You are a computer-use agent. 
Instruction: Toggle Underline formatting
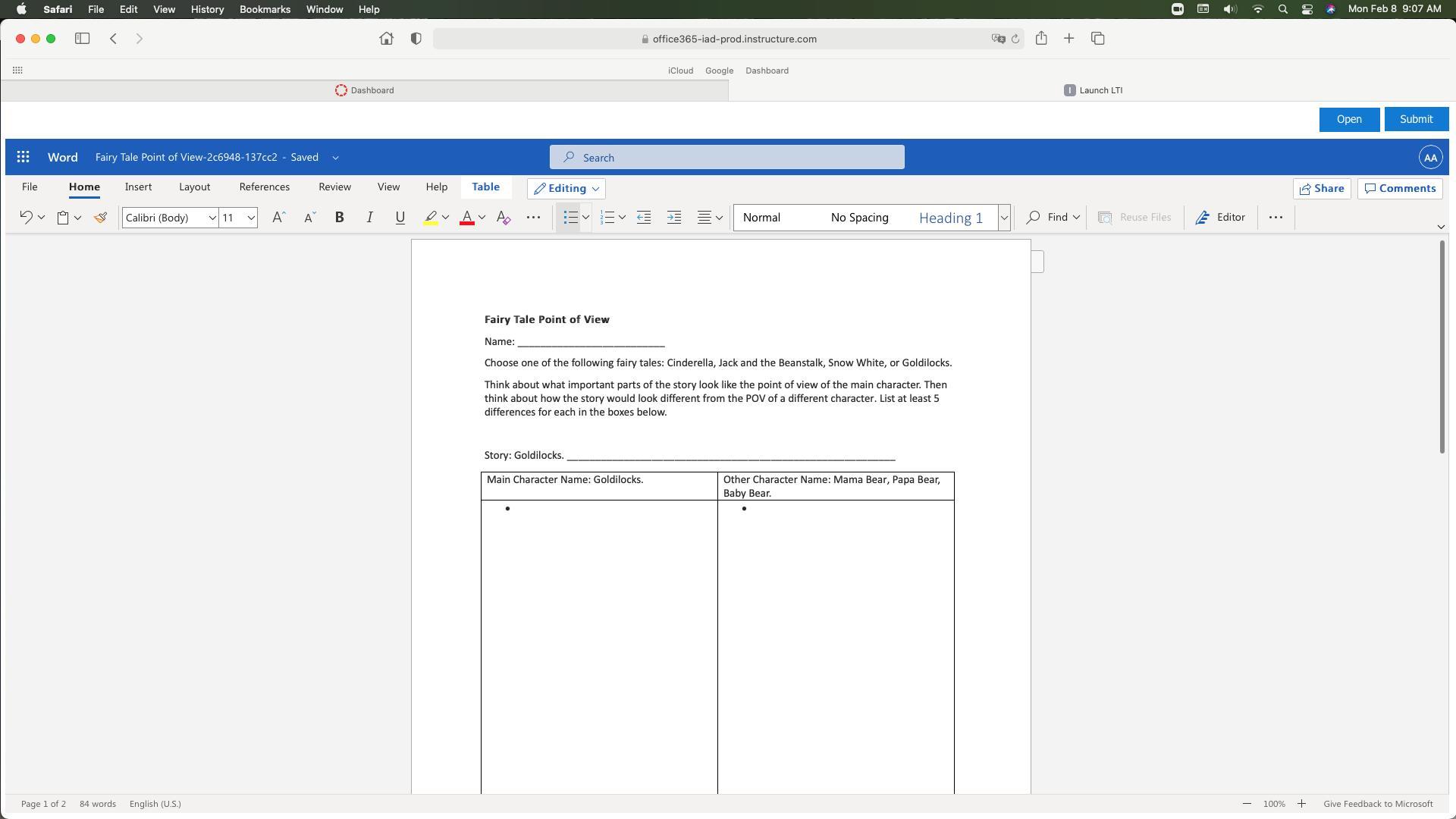[400, 218]
